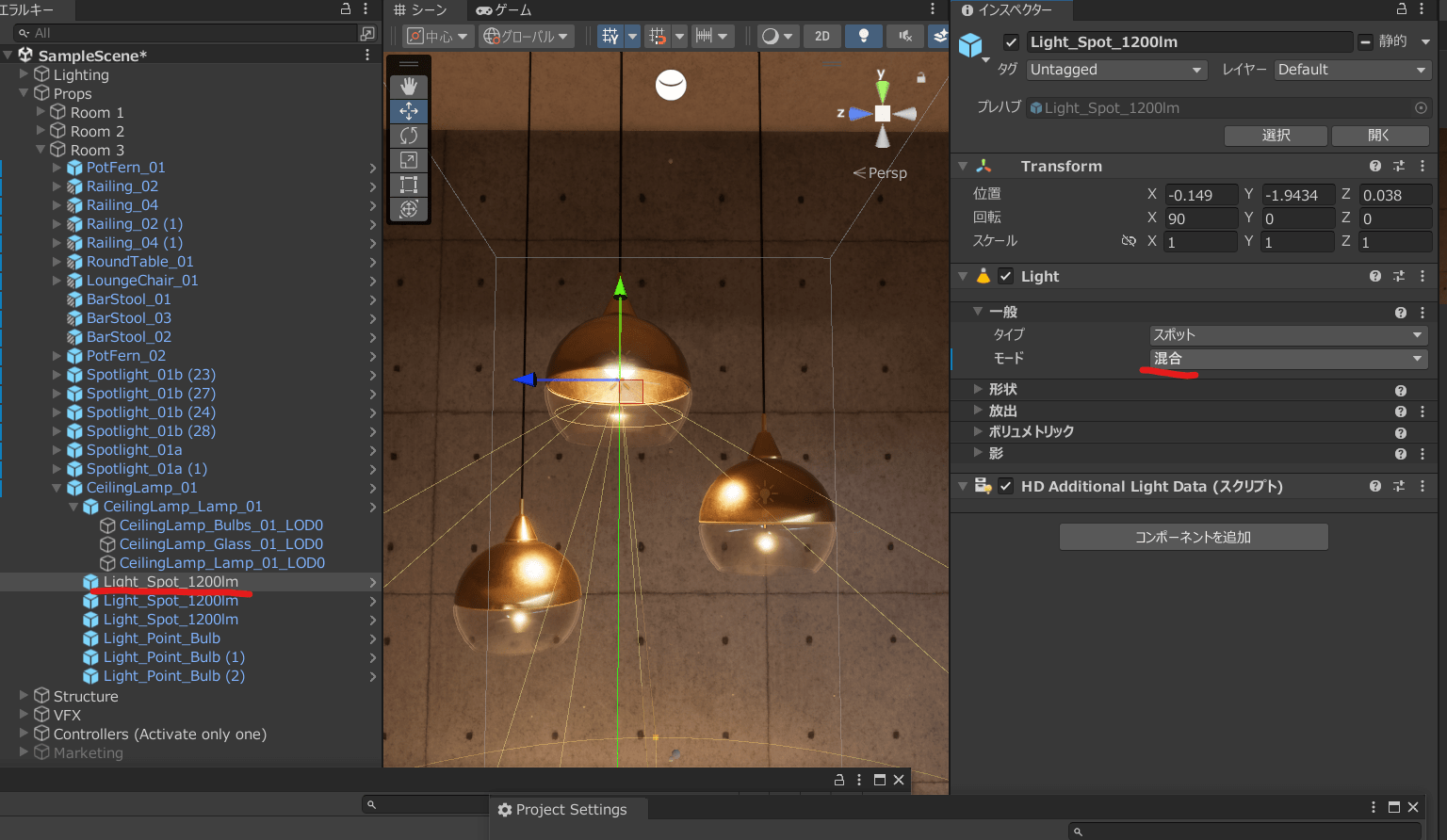Select the Rect transform tool
Viewport: 1447px width, 840px height.
click(409, 185)
